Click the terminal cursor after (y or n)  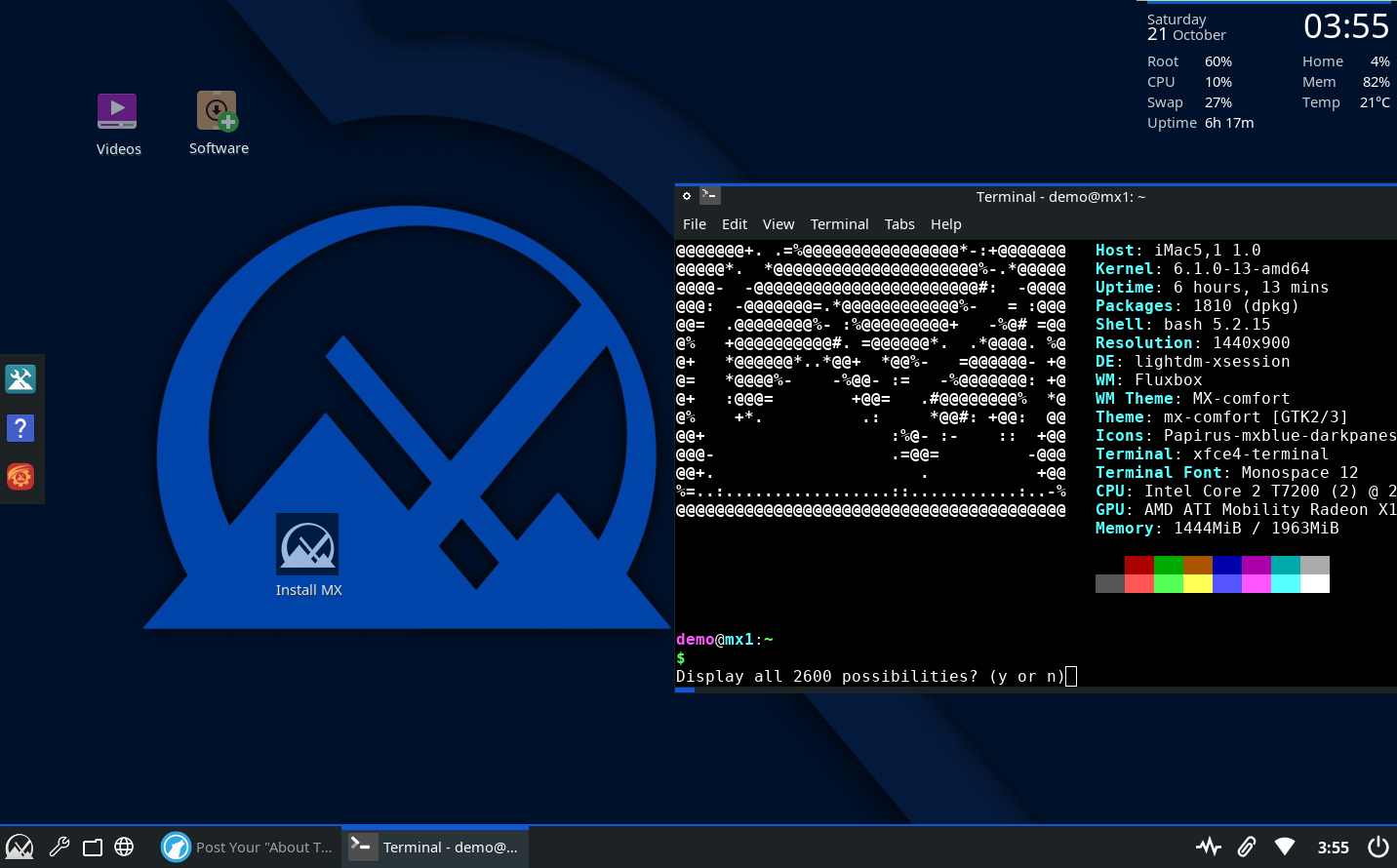click(1071, 677)
